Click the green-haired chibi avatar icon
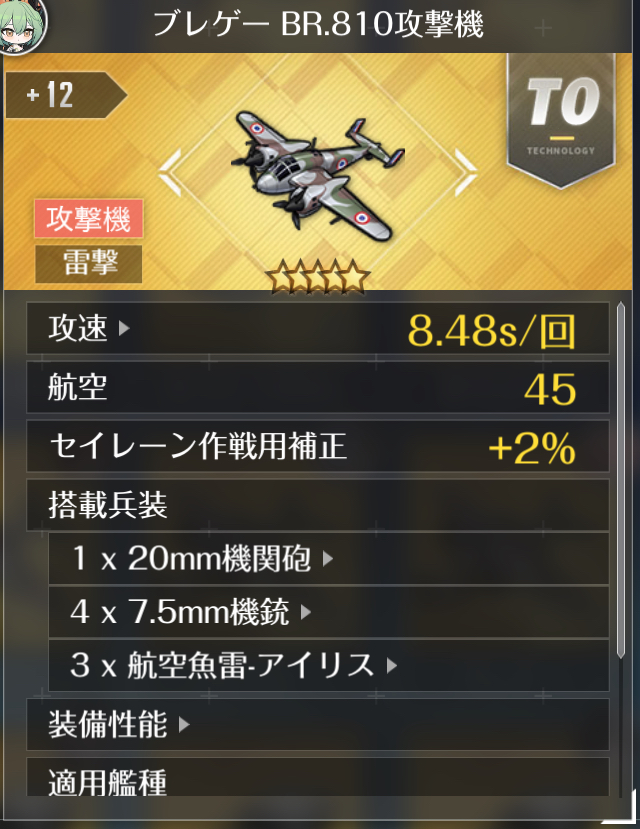The image size is (640, 829). pyautogui.click(x=21, y=24)
